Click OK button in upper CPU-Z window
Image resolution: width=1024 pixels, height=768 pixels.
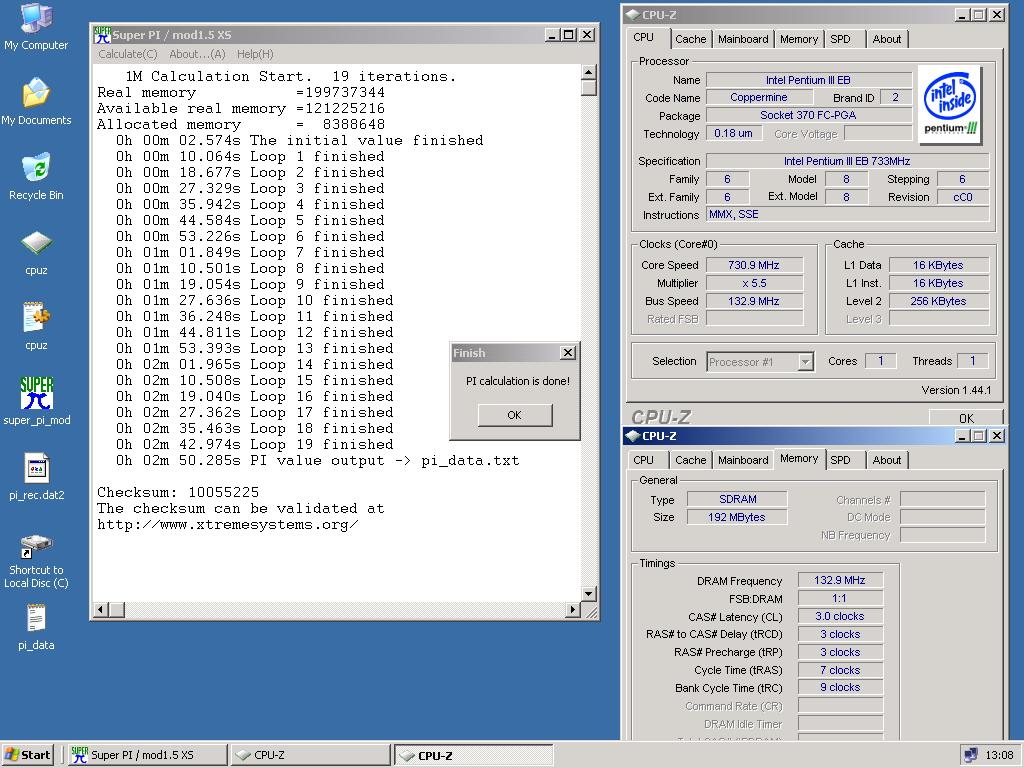click(x=966, y=417)
